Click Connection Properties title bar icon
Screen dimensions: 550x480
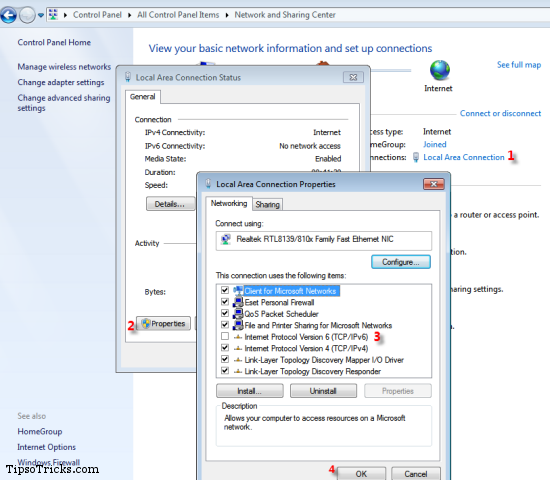[208, 184]
